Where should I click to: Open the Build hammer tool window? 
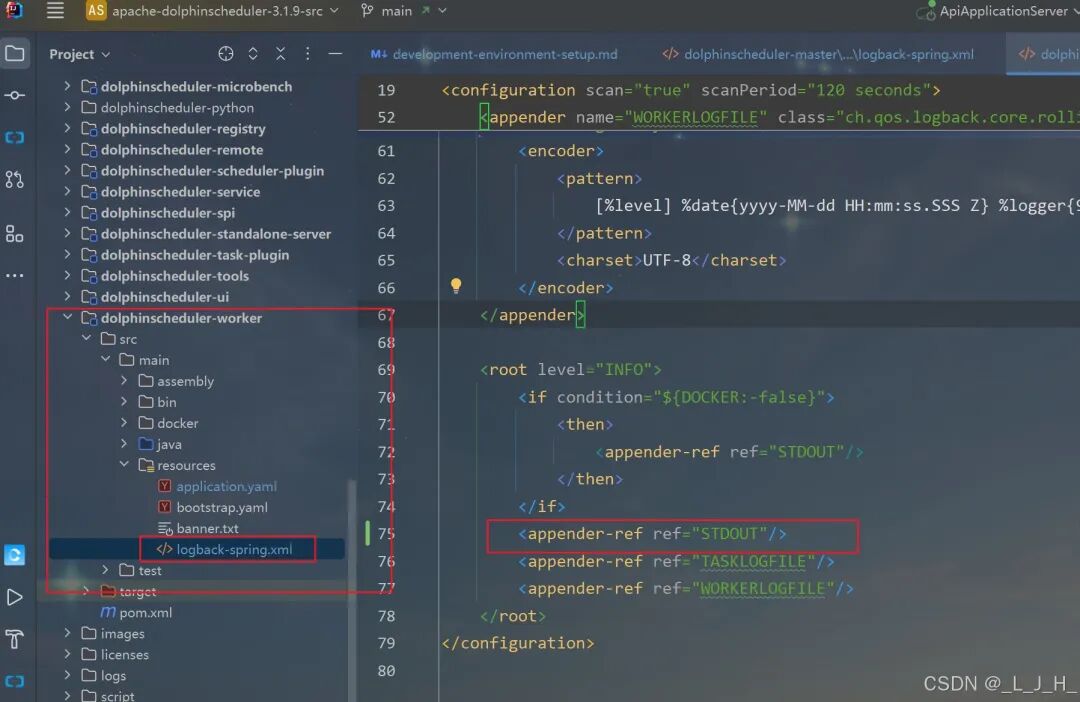(x=14, y=639)
